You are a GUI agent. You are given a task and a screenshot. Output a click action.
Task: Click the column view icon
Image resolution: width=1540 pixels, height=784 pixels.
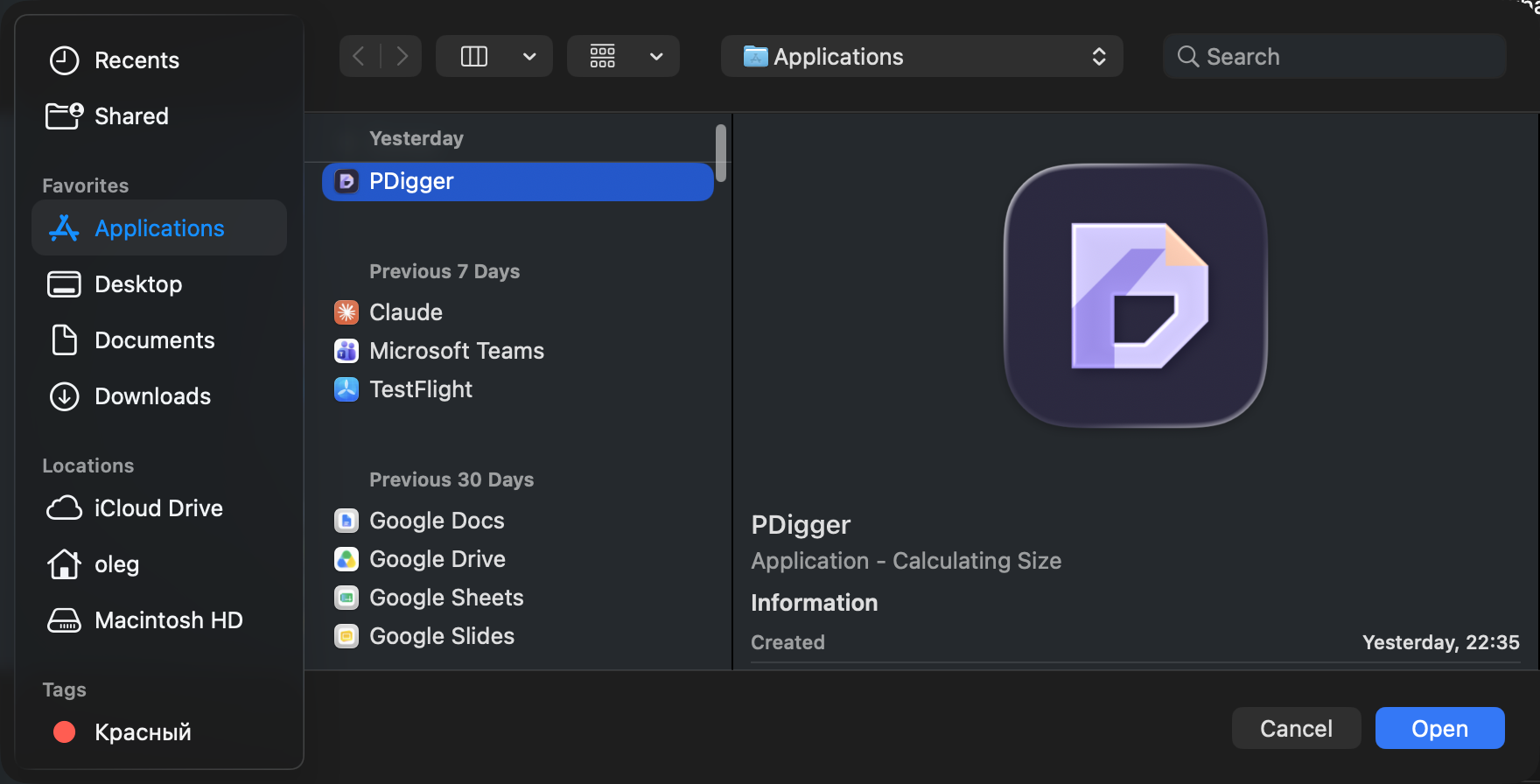click(x=473, y=57)
